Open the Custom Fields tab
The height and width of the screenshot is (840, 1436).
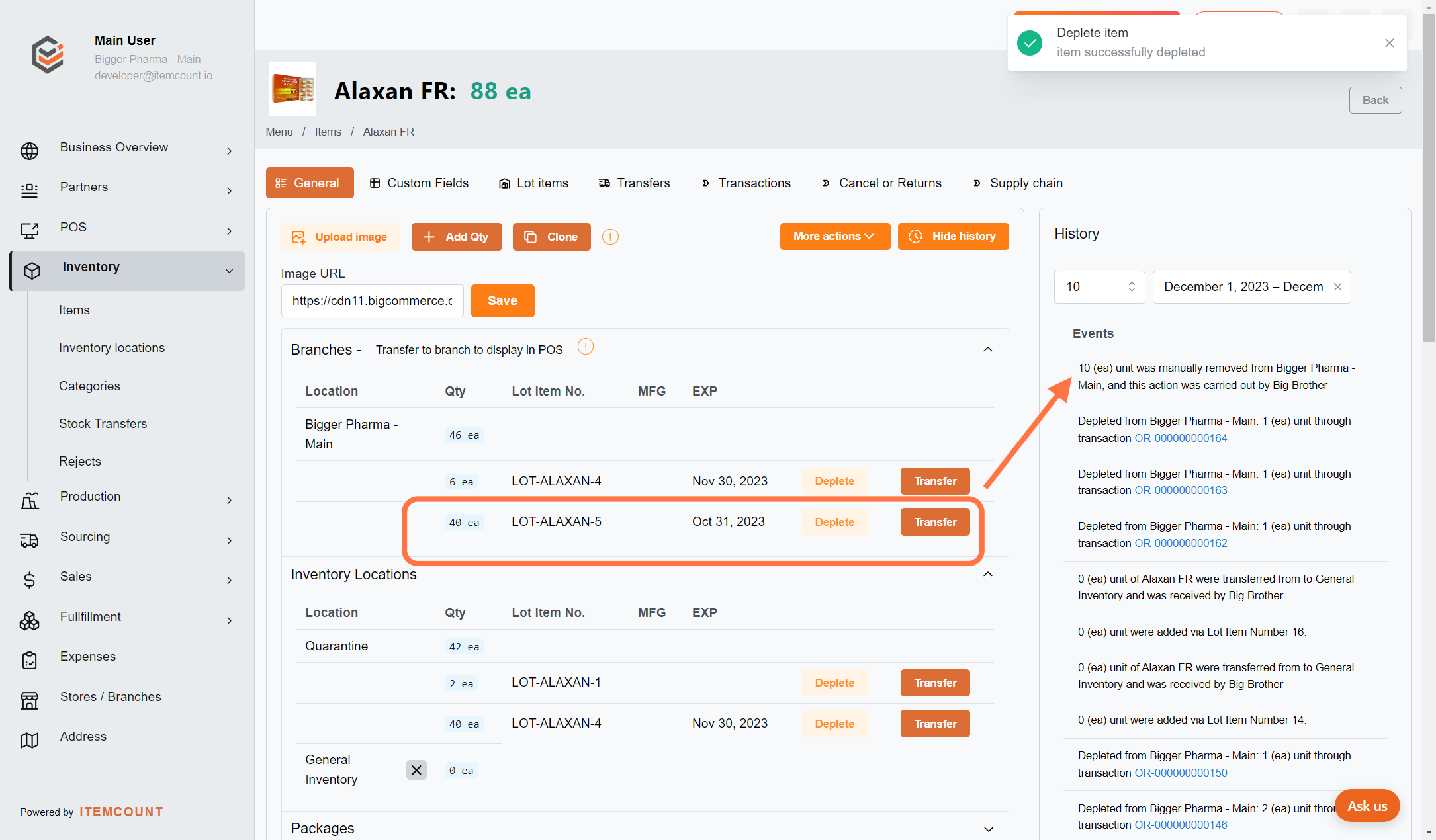[x=419, y=183]
